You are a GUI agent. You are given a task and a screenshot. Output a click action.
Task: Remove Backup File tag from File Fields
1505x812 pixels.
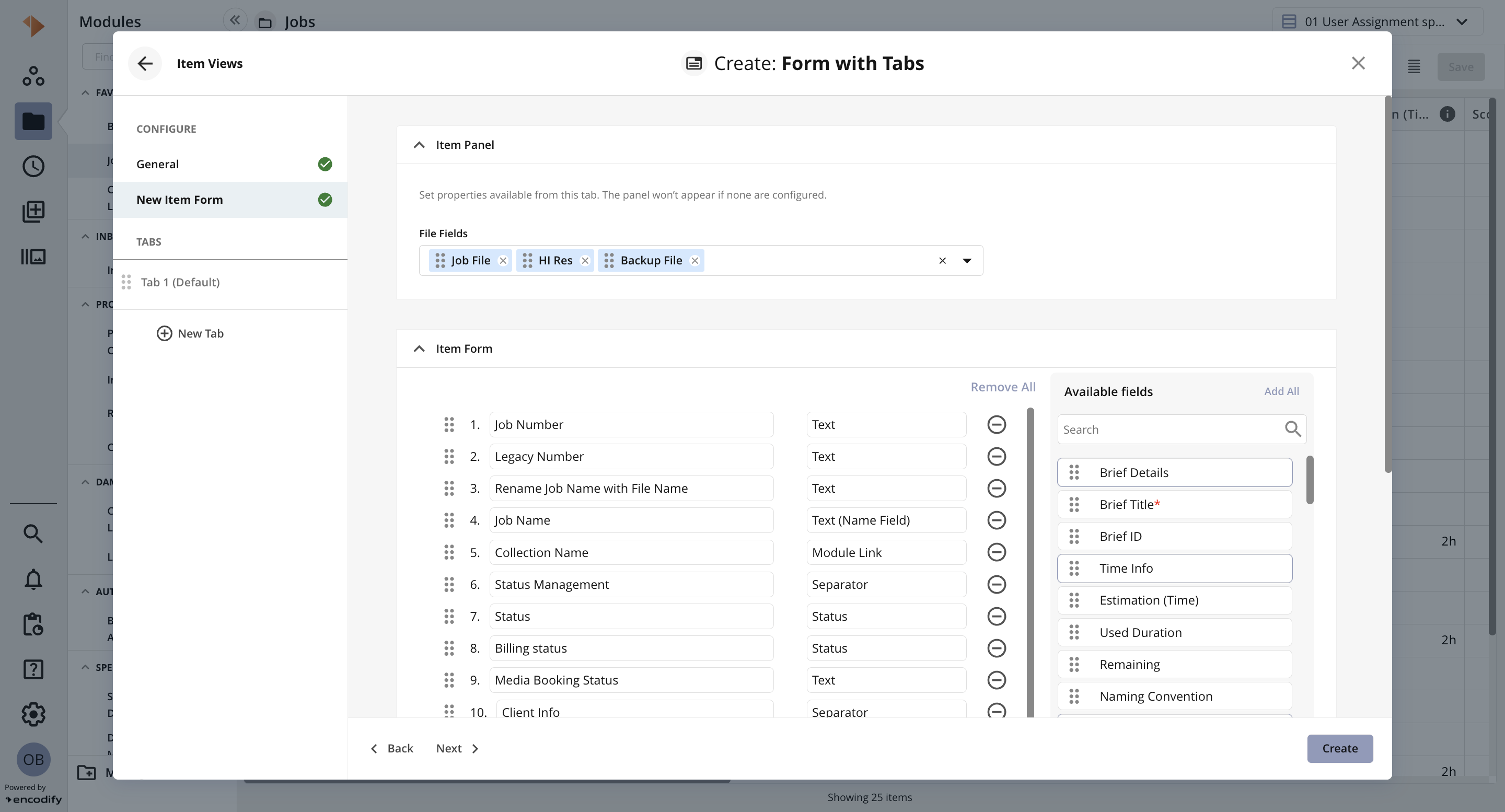coord(694,261)
